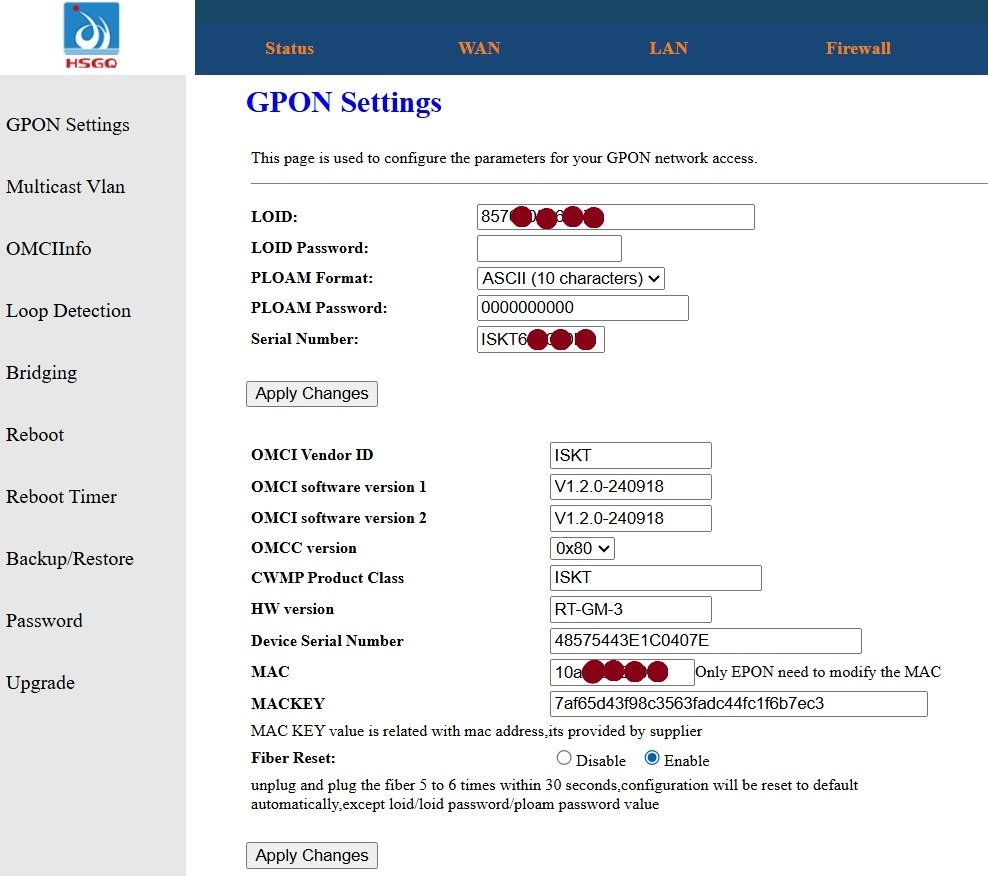Image resolution: width=988 pixels, height=876 pixels.
Task: Select the Disable radio for Fiber Reset
Action: tap(564, 759)
